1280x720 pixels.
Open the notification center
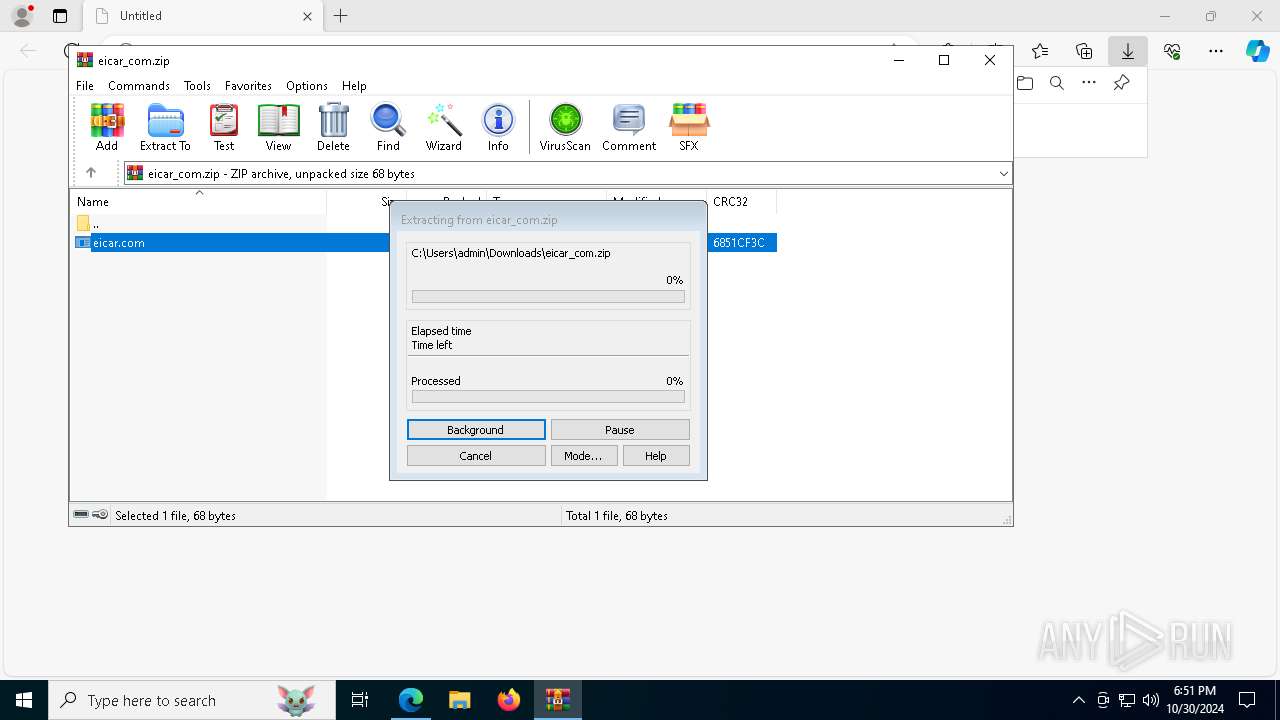[x=1247, y=700]
